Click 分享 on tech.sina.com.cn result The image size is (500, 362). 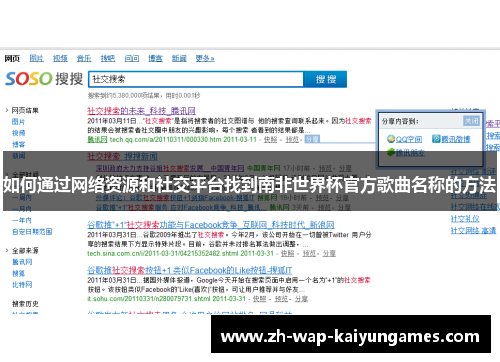pos(329,254)
